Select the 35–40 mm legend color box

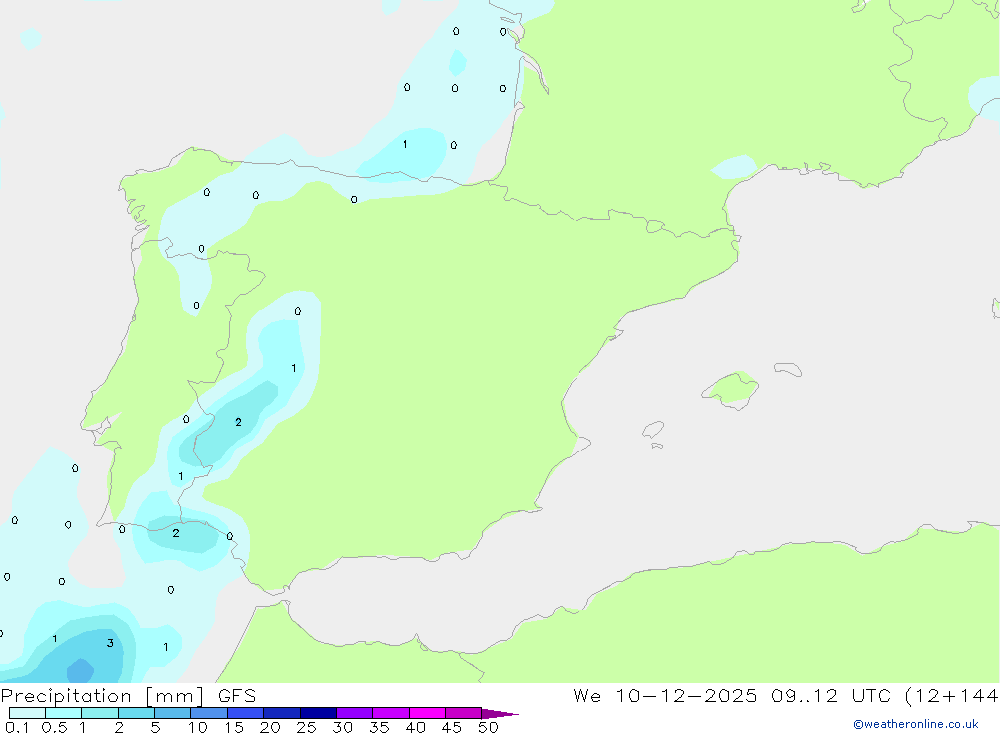pos(391,713)
